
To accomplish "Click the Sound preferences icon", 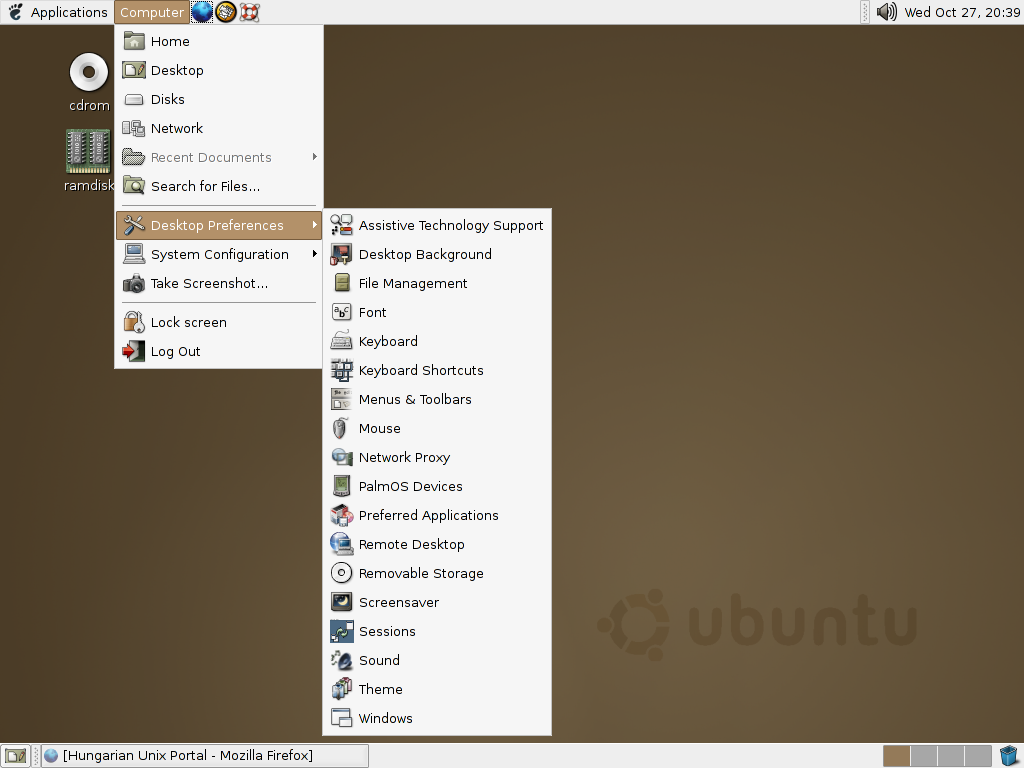I will point(342,660).
